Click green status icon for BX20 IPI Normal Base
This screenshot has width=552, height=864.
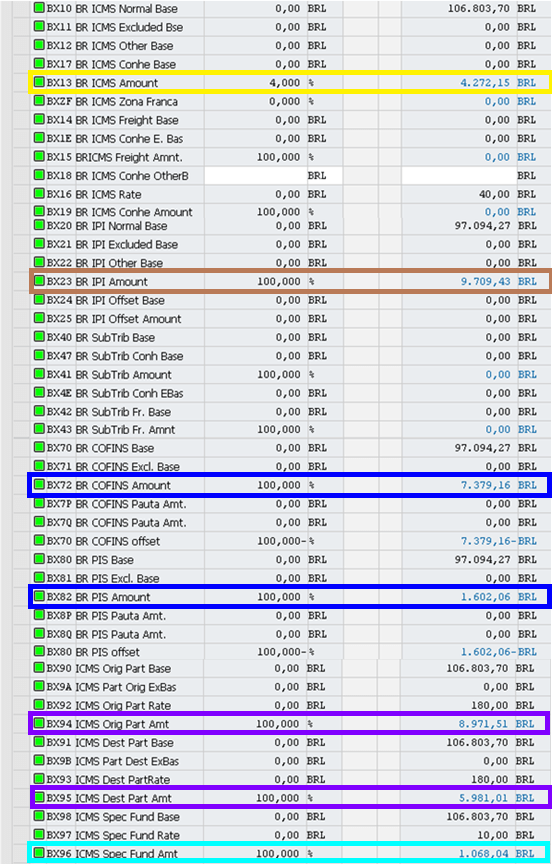[x=39, y=225]
